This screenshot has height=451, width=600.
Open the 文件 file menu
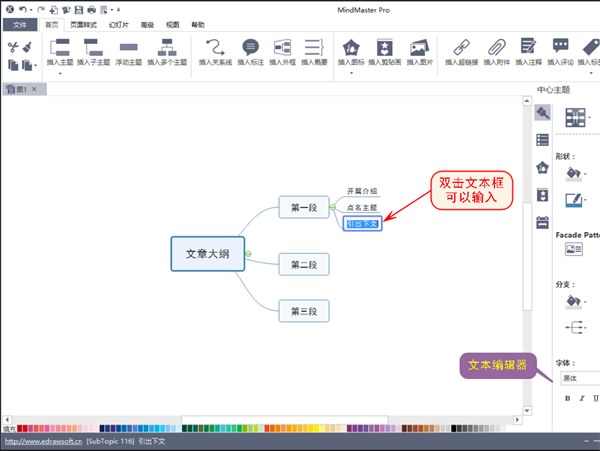tap(20, 25)
